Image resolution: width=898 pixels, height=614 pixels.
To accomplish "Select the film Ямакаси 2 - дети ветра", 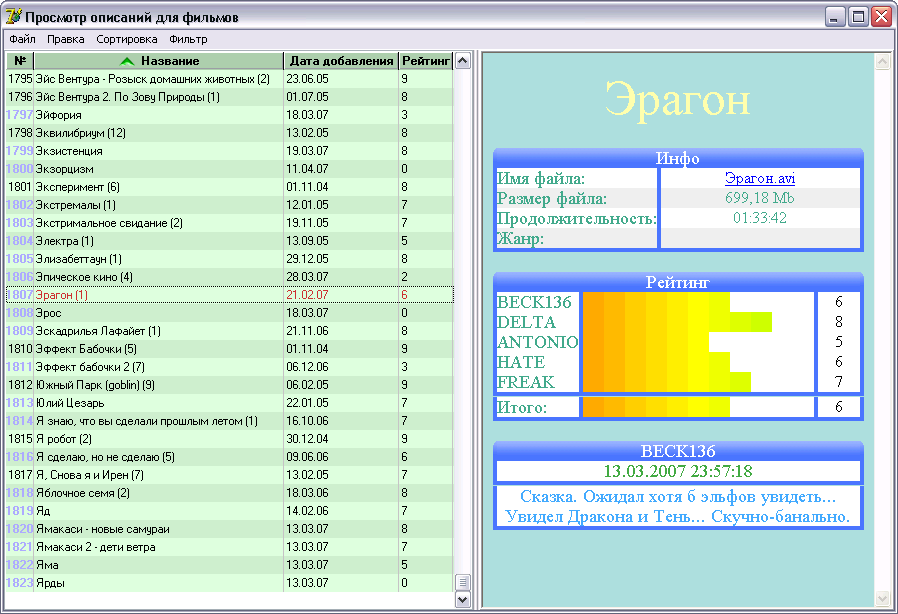I will pyautogui.click(x=230, y=547).
